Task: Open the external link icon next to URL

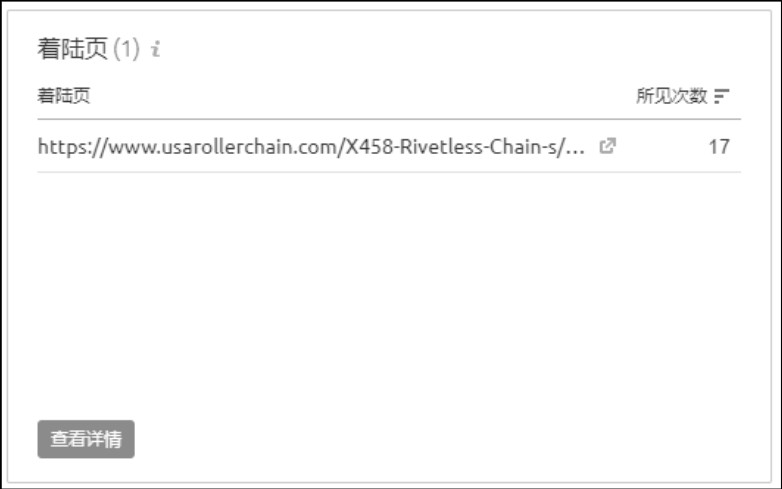Action: tap(607, 146)
